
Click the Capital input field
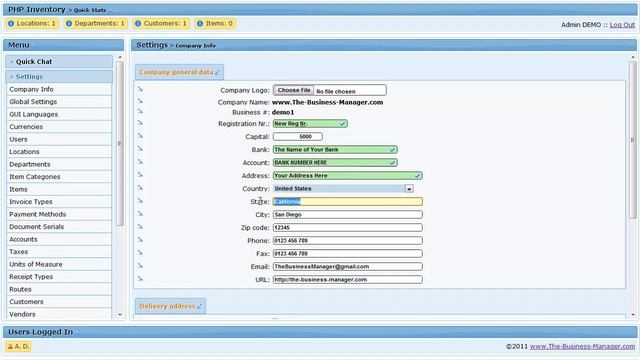click(x=298, y=137)
